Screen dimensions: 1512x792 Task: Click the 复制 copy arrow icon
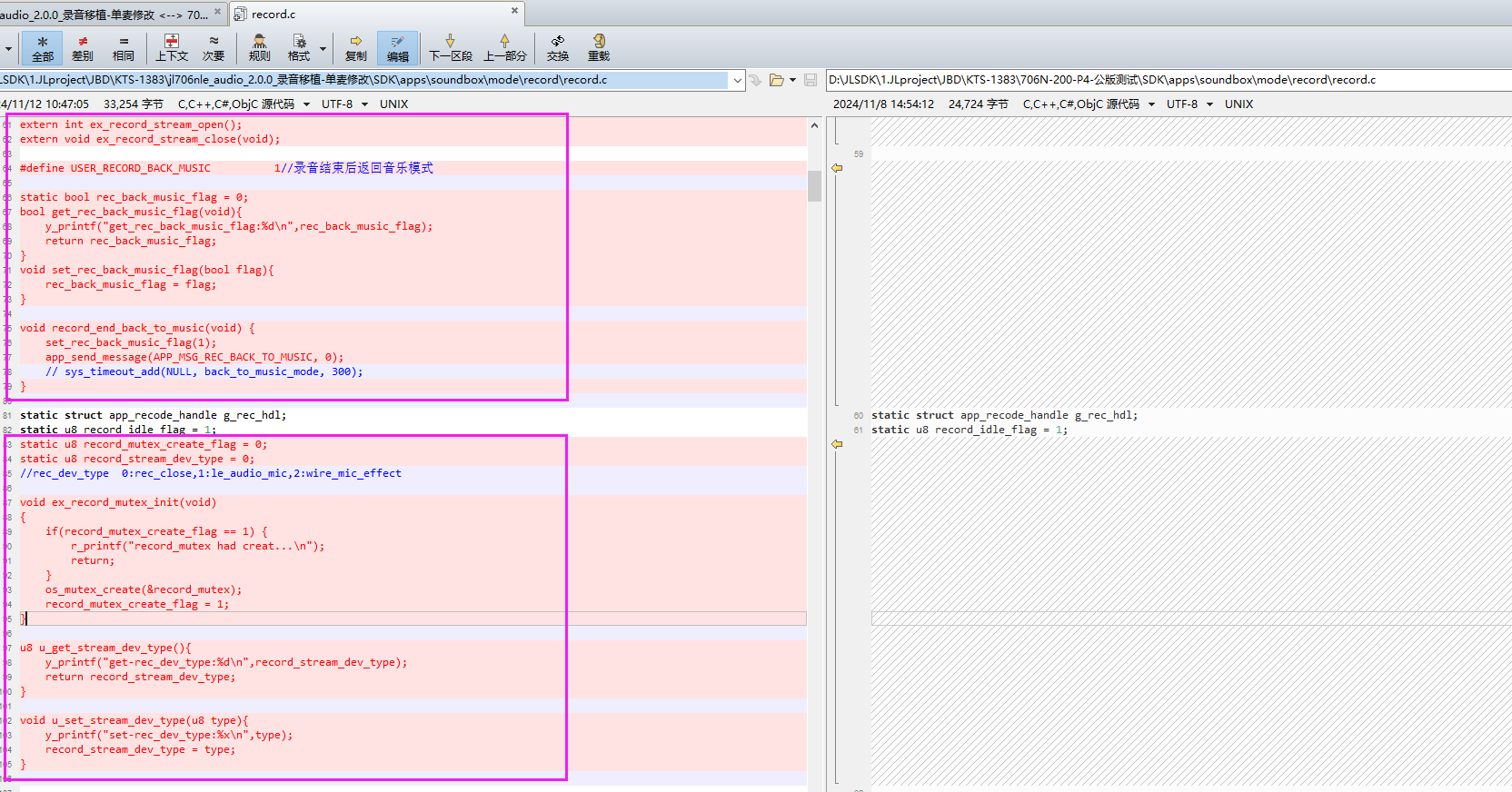click(x=356, y=48)
